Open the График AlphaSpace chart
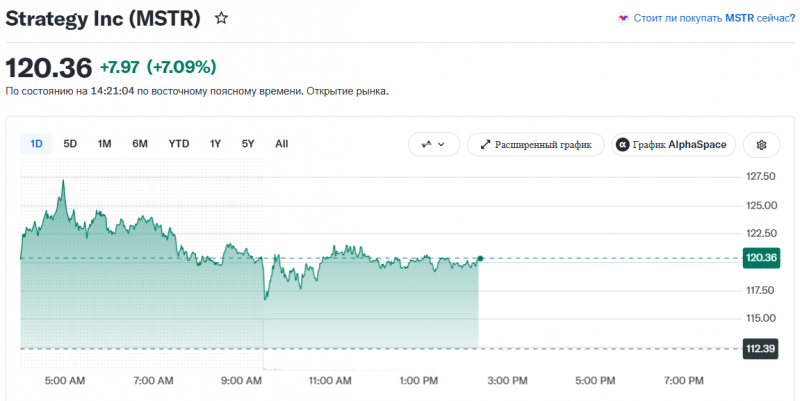 pos(673,145)
